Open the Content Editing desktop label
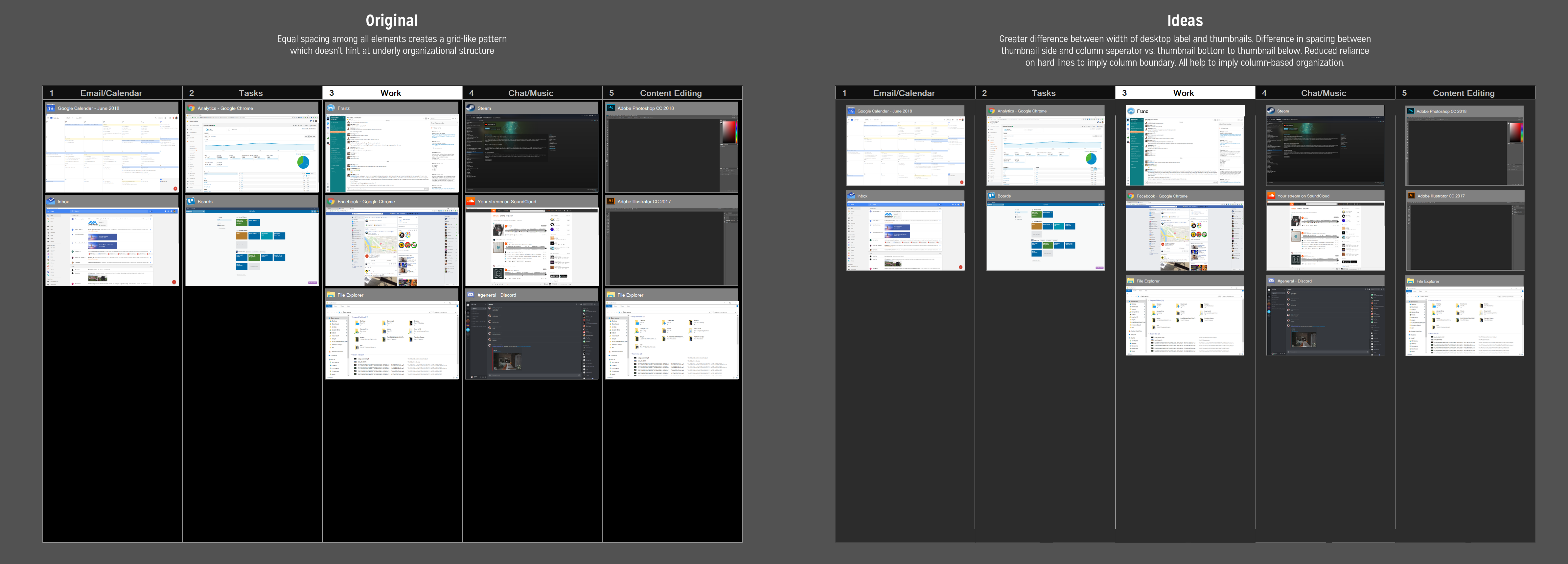1568x564 pixels. click(x=671, y=93)
